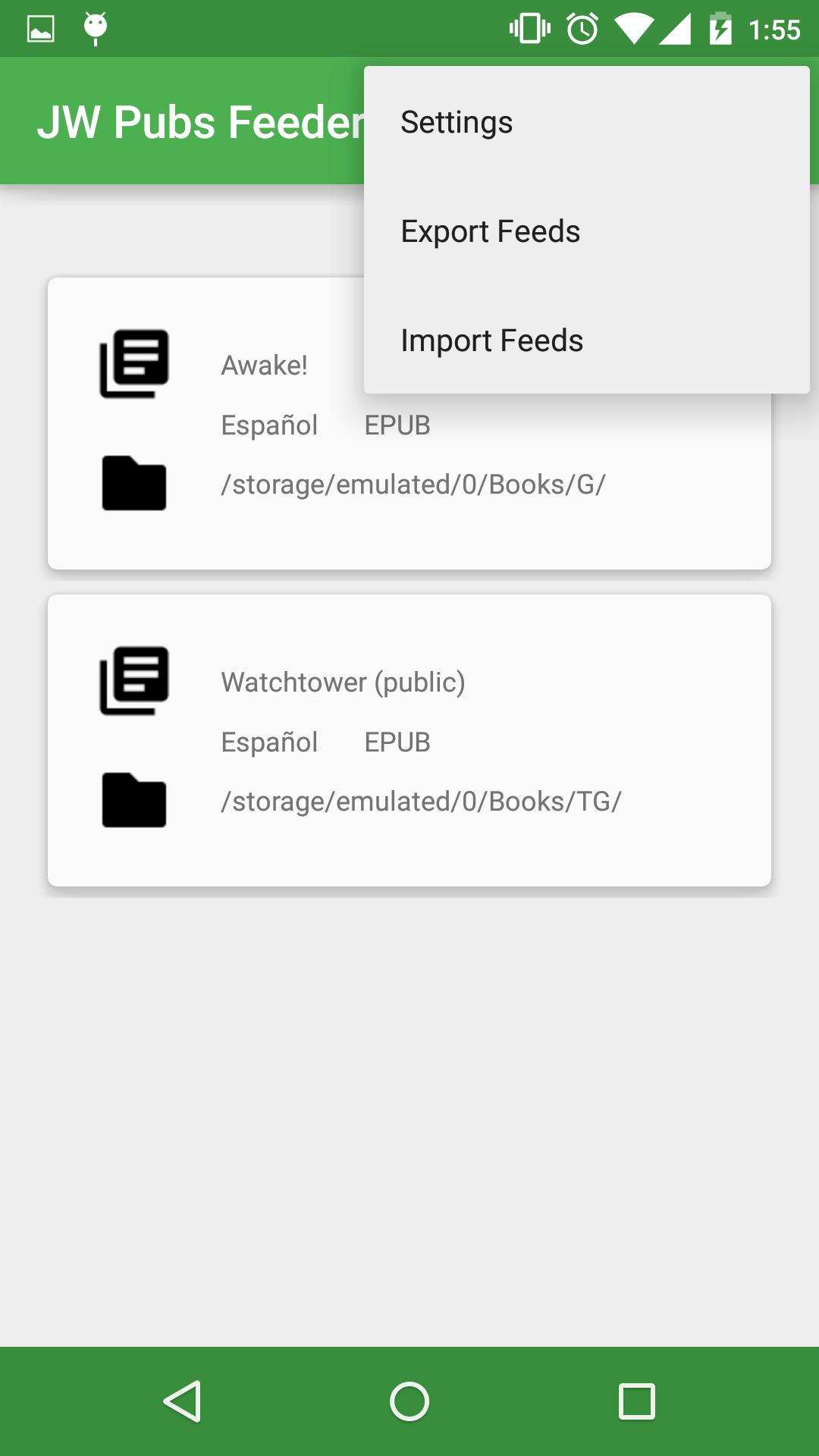Click the Awake! feed folder icon
The height and width of the screenshot is (1456, 819).
click(x=134, y=483)
